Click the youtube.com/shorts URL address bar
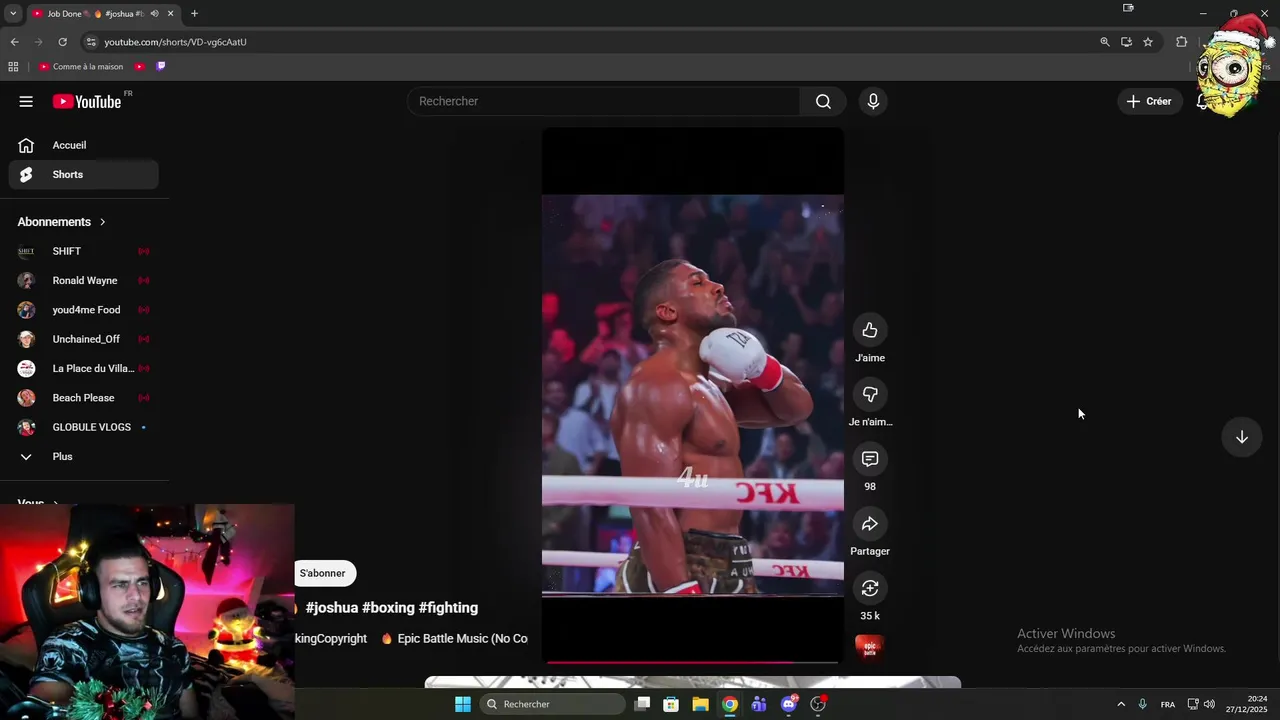 pyautogui.click(x=176, y=42)
